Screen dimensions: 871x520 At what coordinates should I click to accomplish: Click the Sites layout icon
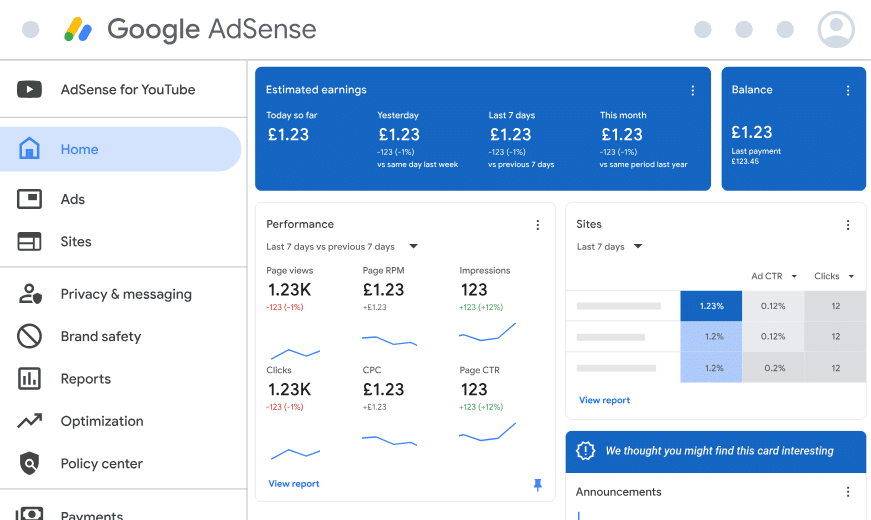[29, 242]
